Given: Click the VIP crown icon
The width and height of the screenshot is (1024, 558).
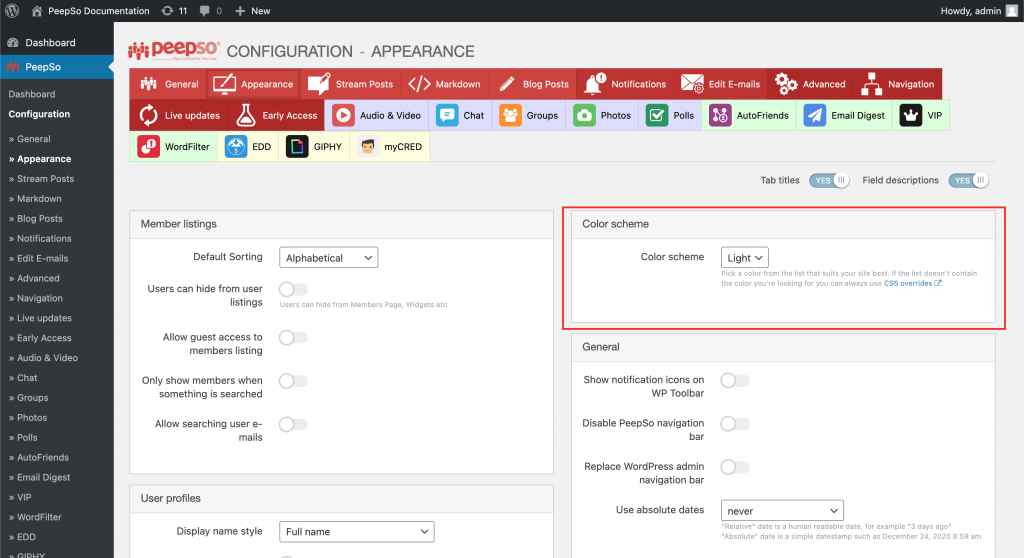Looking at the screenshot, I should 910,115.
